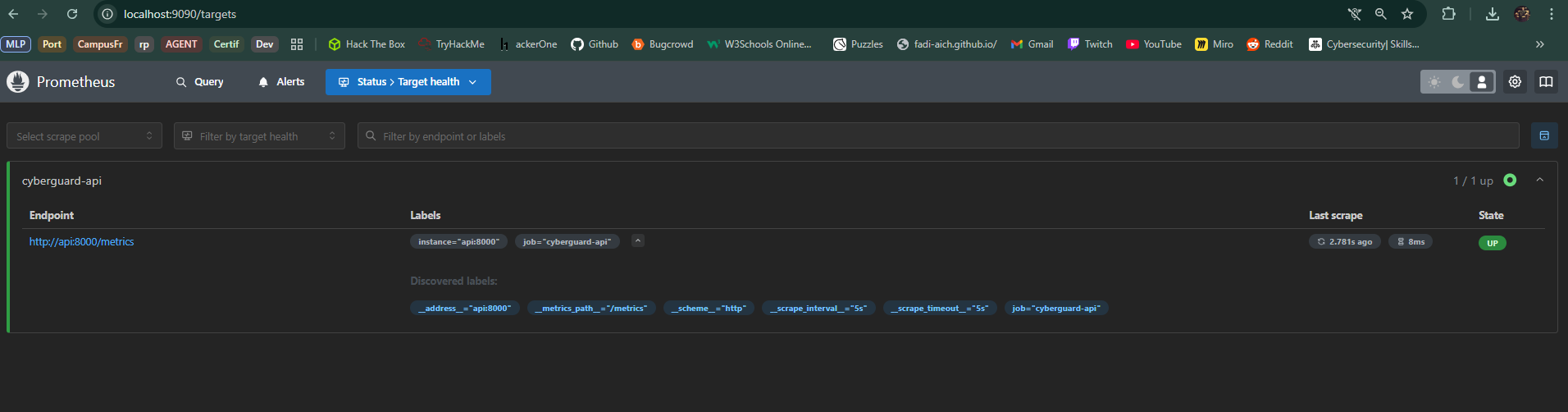Open browser profile avatar
The width and height of the screenshot is (1568, 412).
coord(1522,14)
